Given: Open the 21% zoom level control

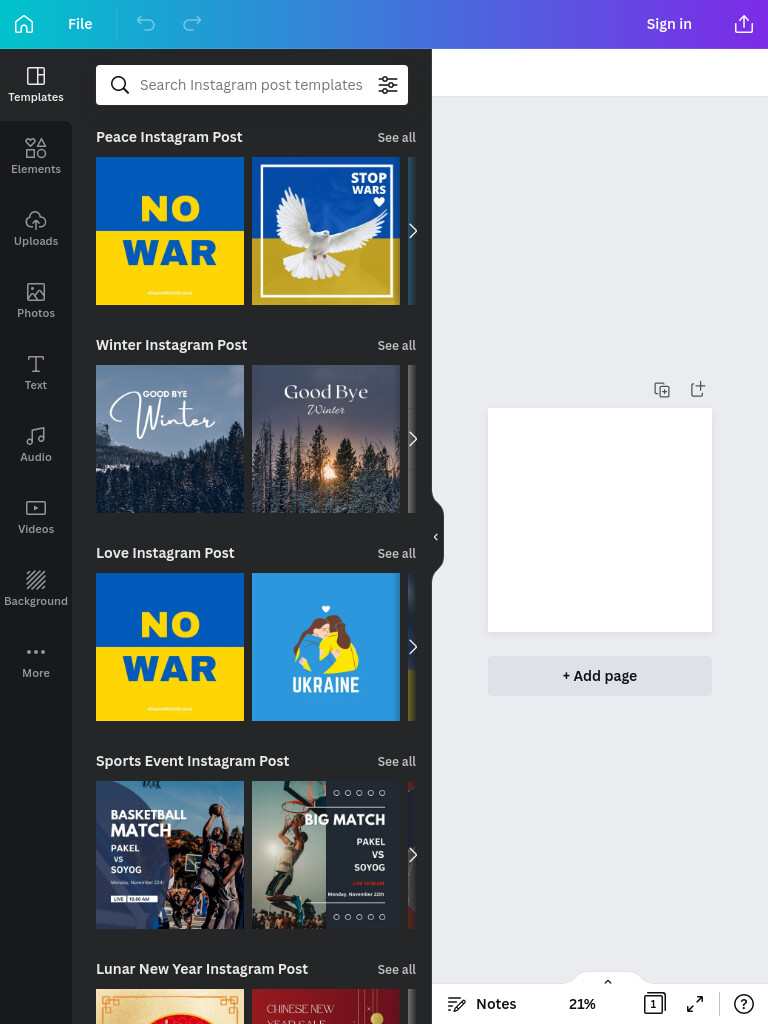Looking at the screenshot, I should (582, 1004).
